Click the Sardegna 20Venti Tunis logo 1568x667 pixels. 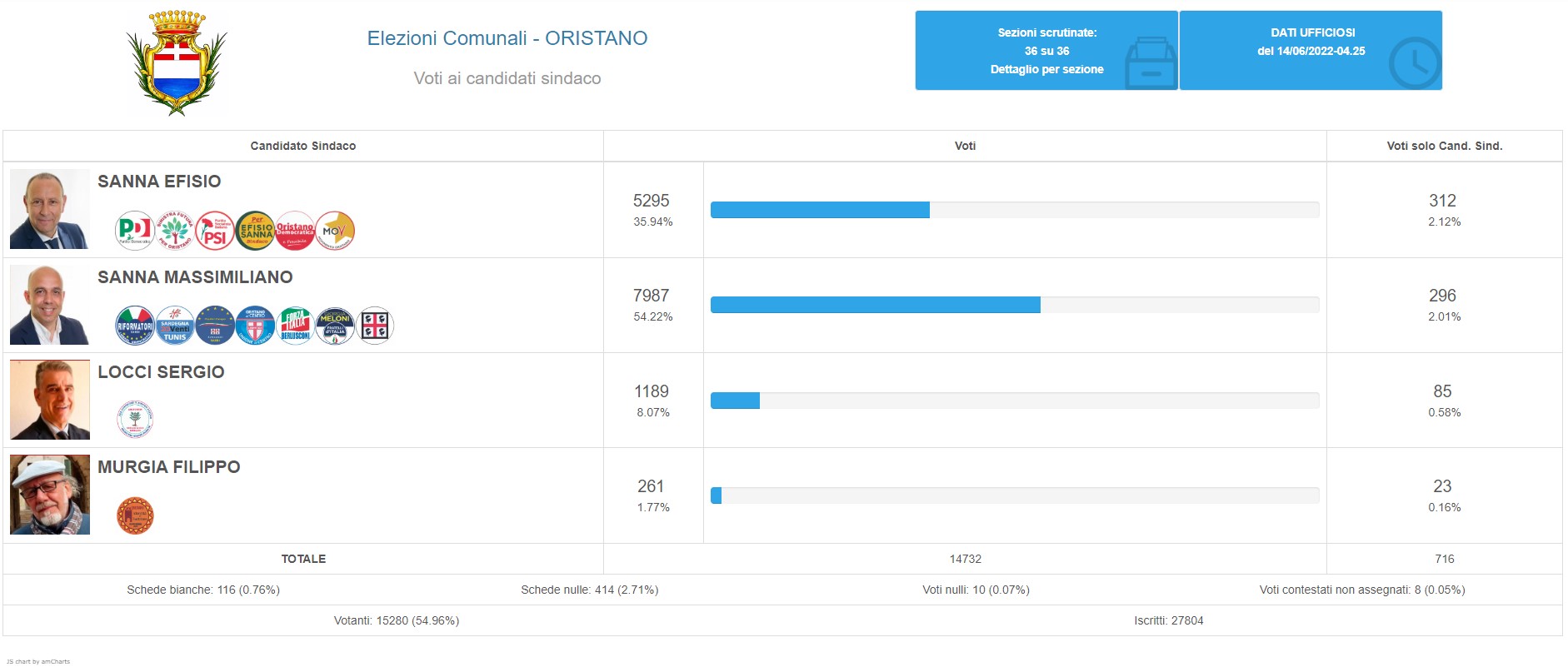[x=175, y=326]
